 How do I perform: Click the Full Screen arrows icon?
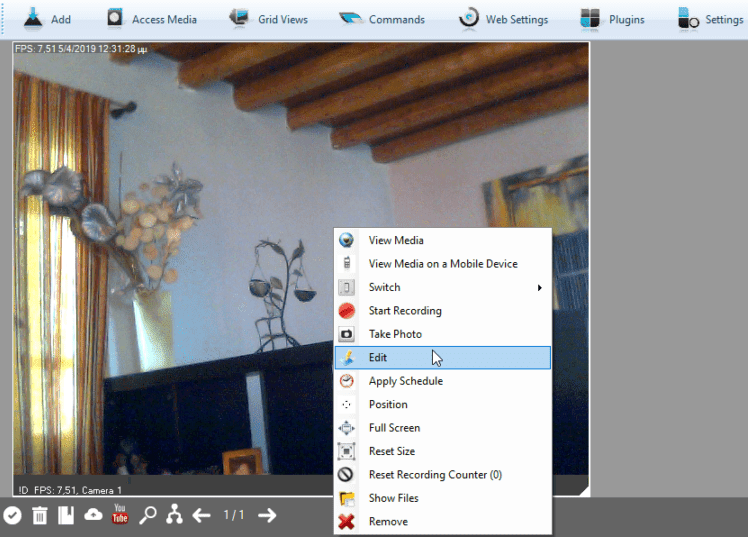click(346, 428)
